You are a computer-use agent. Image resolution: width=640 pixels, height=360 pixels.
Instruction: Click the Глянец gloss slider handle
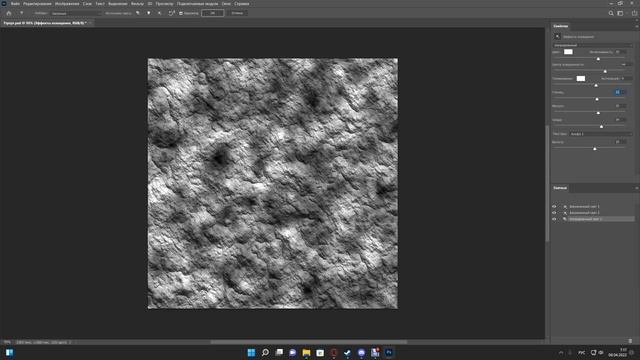pos(597,99)
